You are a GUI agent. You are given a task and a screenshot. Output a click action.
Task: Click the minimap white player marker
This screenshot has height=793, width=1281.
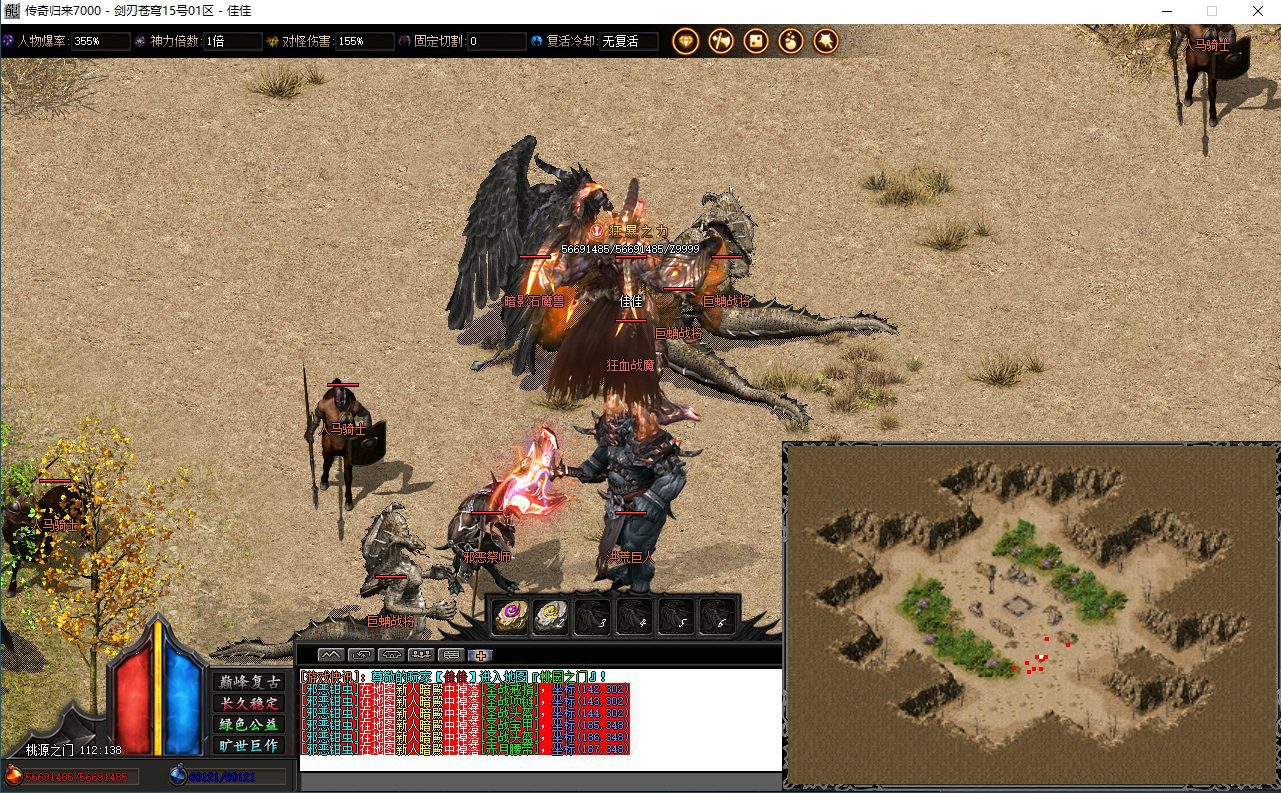pyautogui.click(x=1041, y=657)
